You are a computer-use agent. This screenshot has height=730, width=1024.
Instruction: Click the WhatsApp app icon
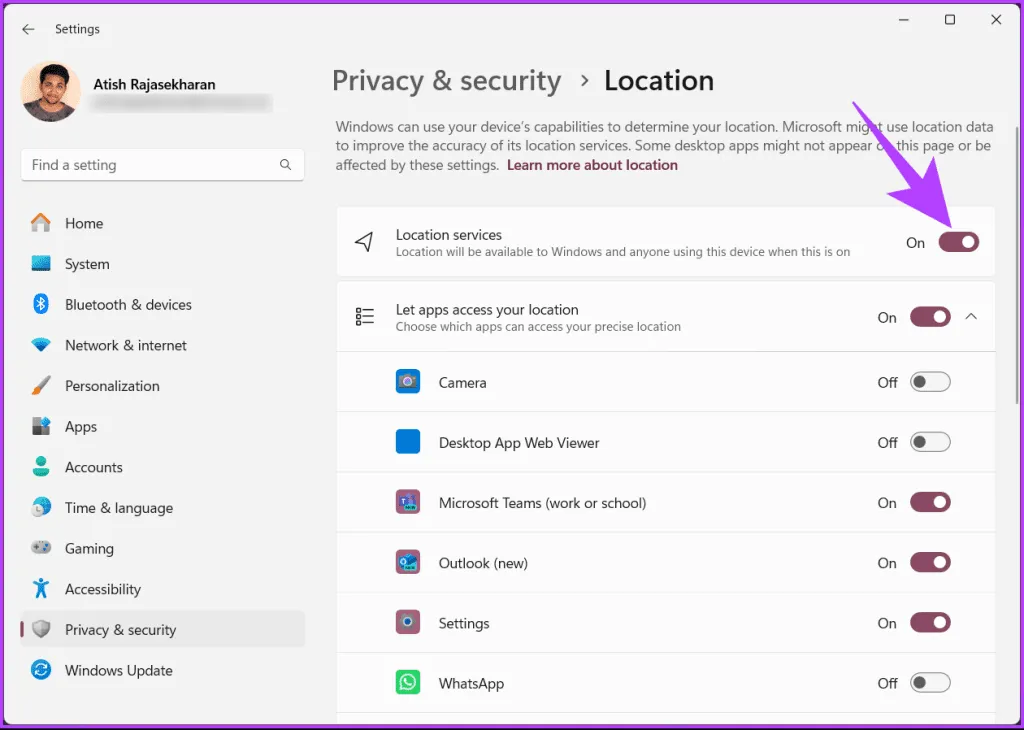(x=408, y=683)
